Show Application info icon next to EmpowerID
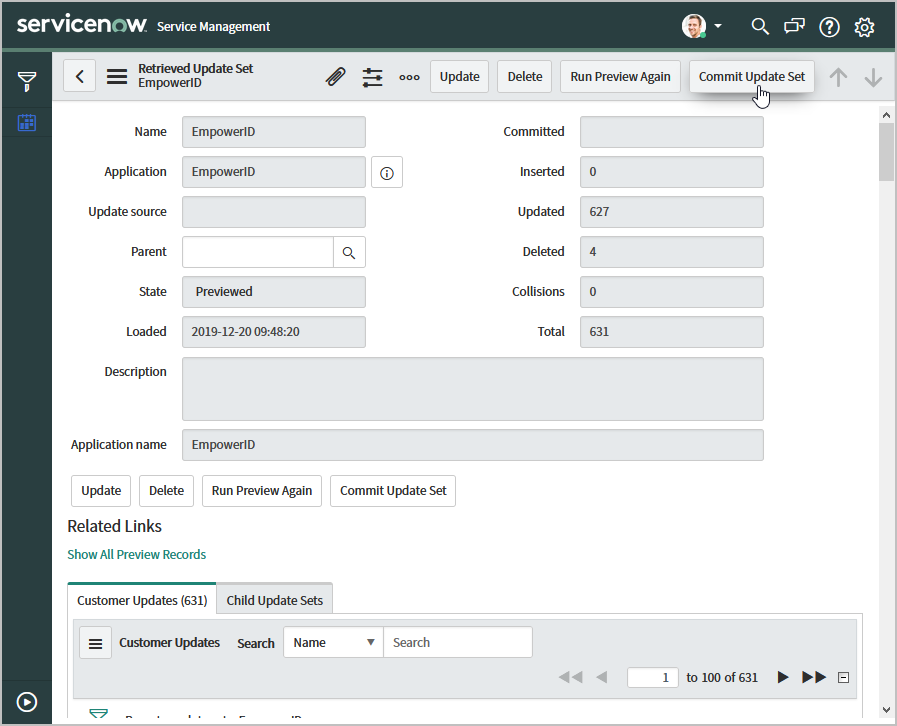This screenshot has width=897, height=726. click(x=387, y=173)
